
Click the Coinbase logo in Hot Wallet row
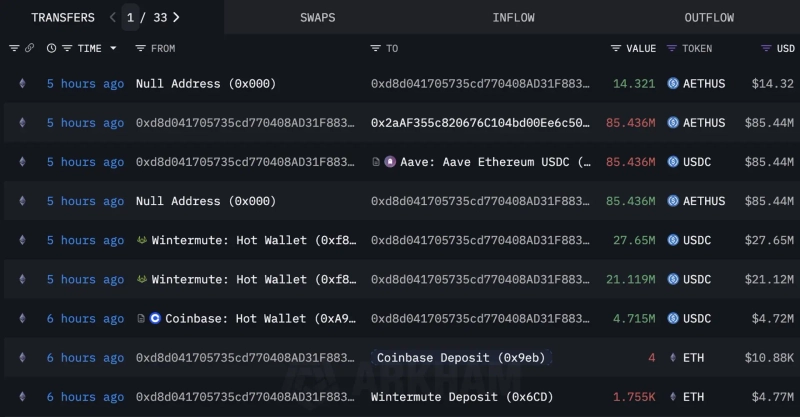point(155,319)
